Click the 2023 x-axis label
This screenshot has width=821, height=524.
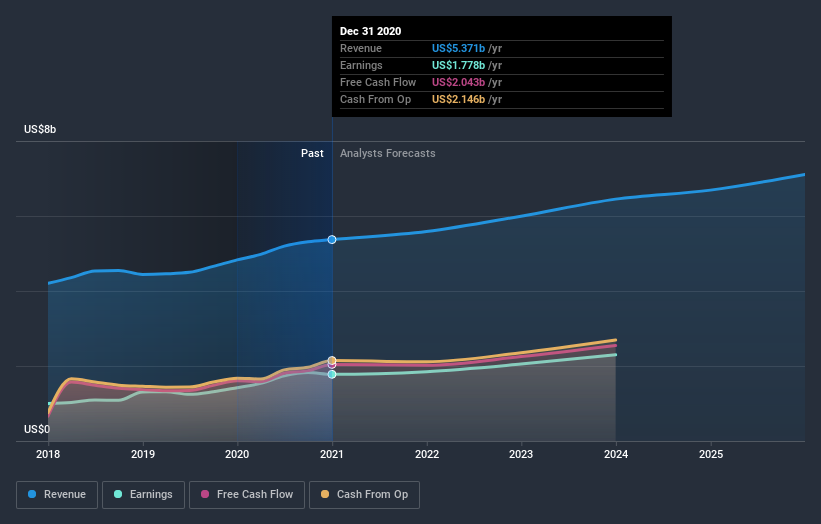[521, 454]
